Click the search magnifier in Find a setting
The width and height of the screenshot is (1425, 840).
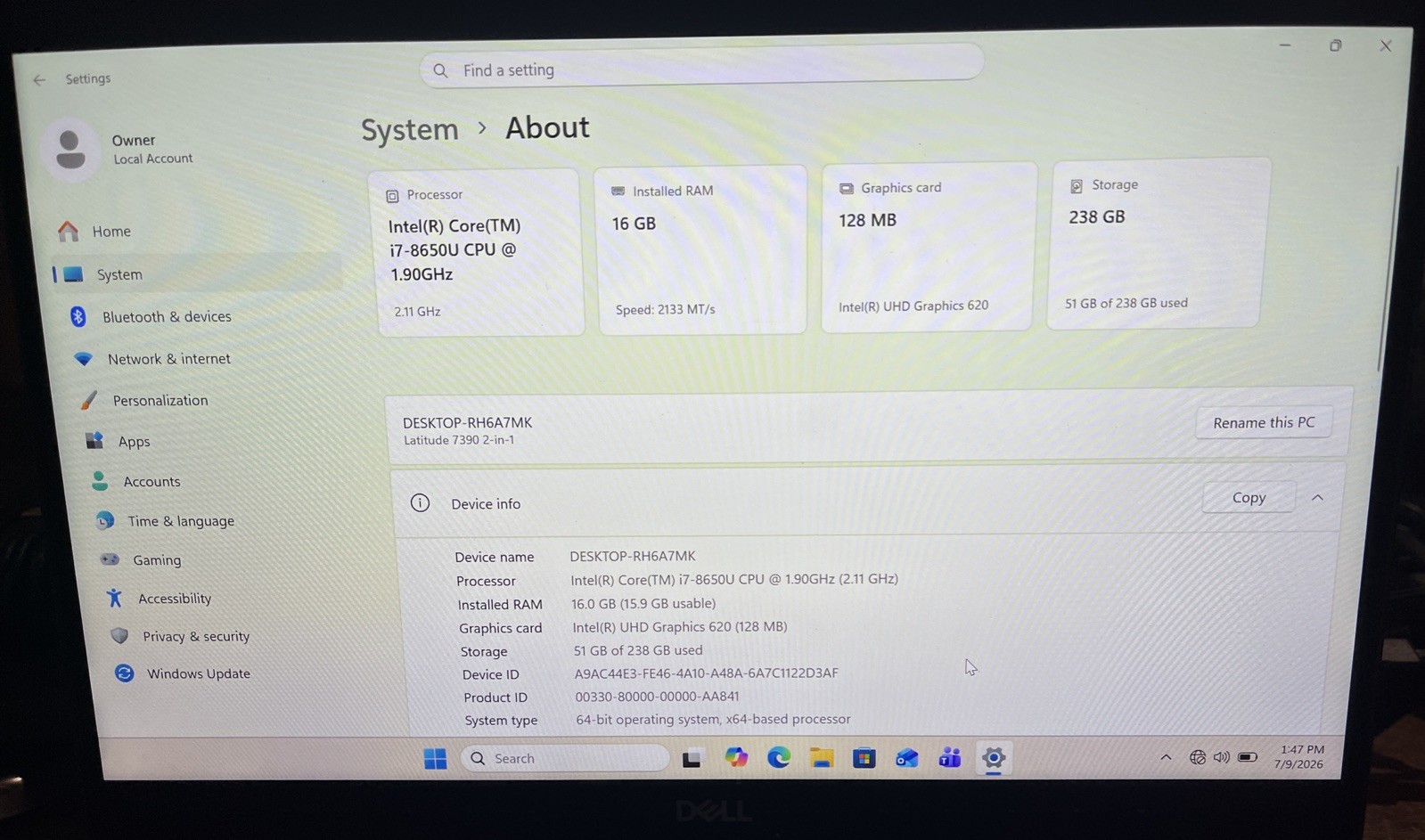[x=440, y=70]
